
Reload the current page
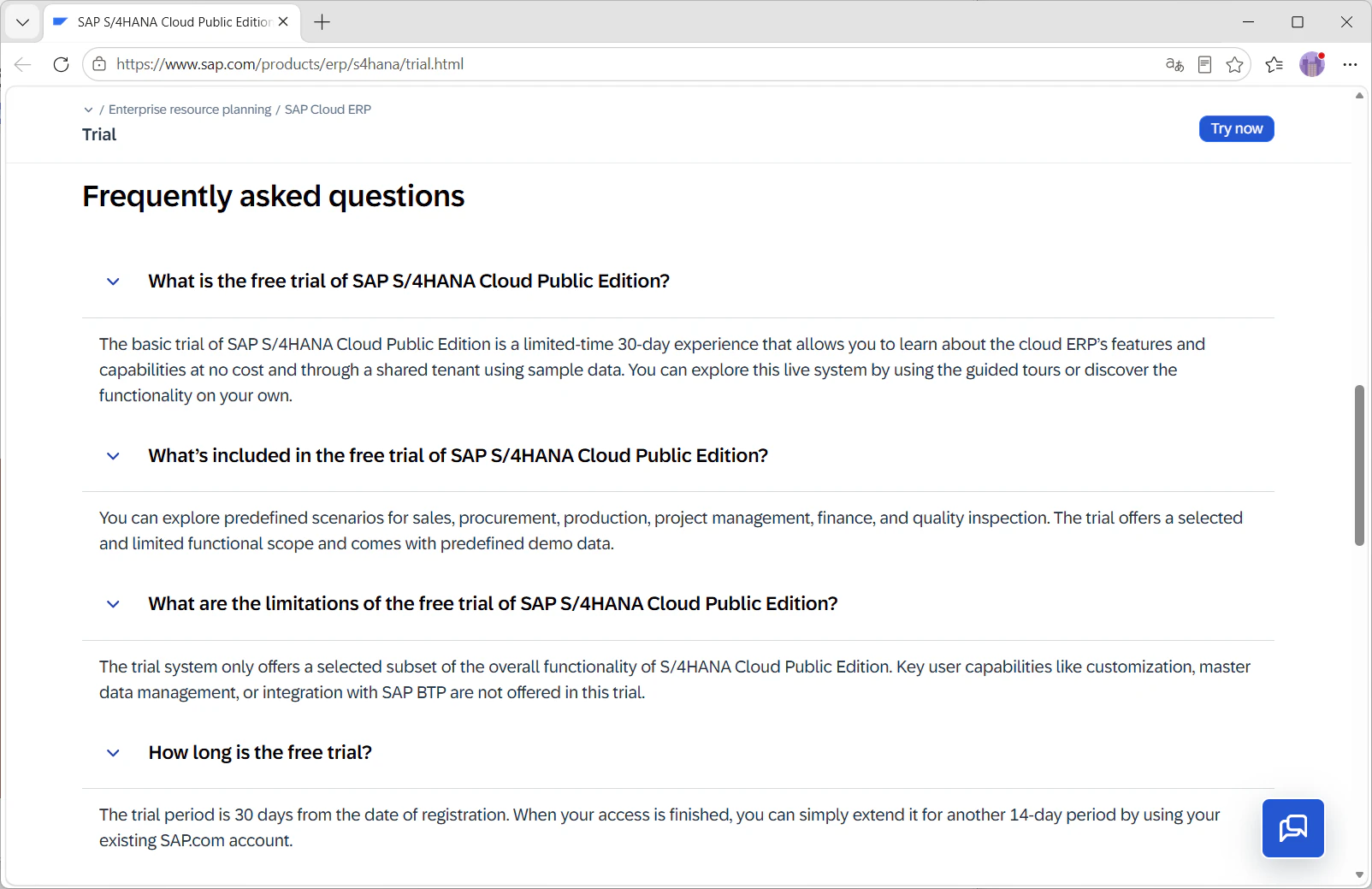click(61, 64)
